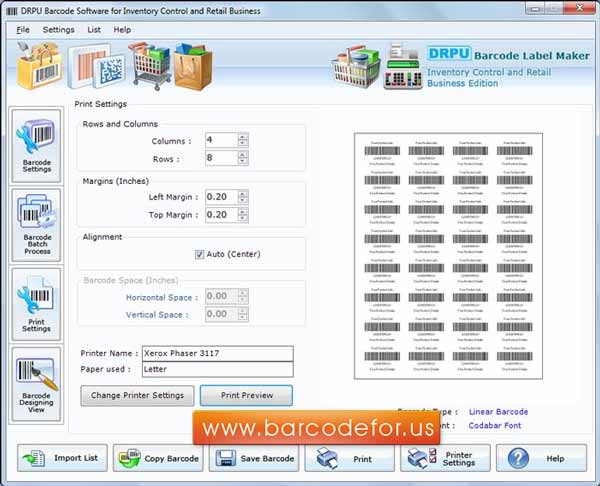This screenshot has width=600, height=486.
Task: Click the Print printer icon button
Action: click(x=350, y=458)
